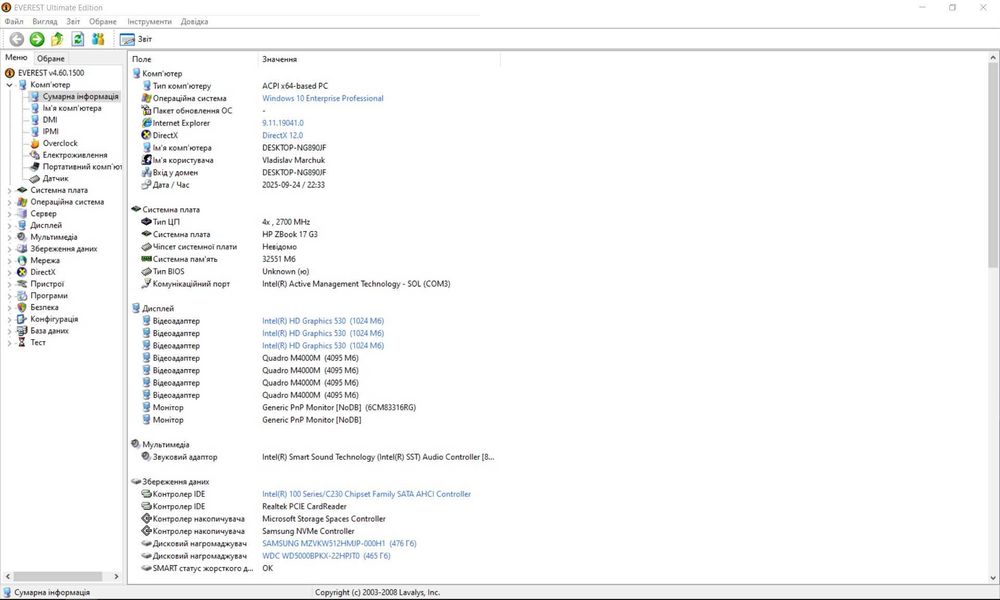Click the Комунікаційний порт row icon
The width and height of the screenshot is (1000, 600).
pos(147,284)
